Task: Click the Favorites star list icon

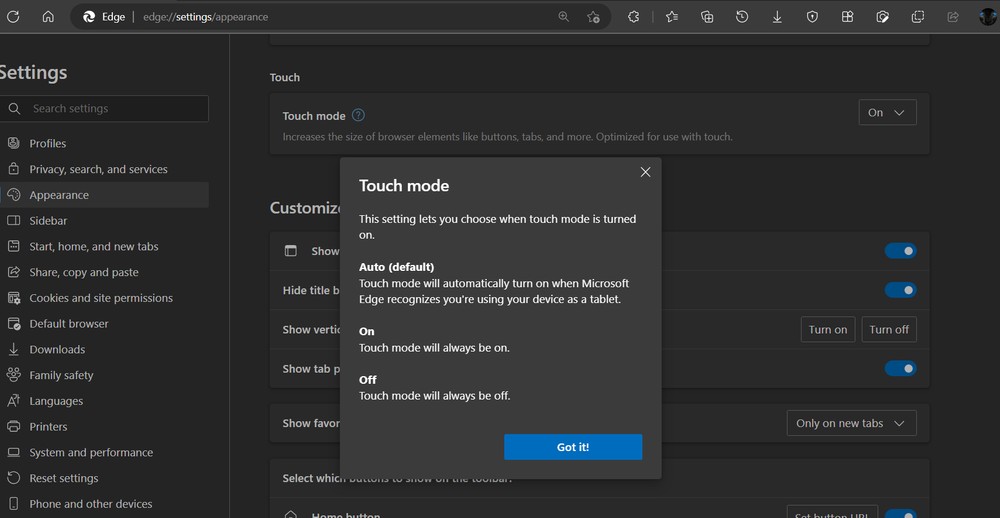Action: [x=671, y=17]
